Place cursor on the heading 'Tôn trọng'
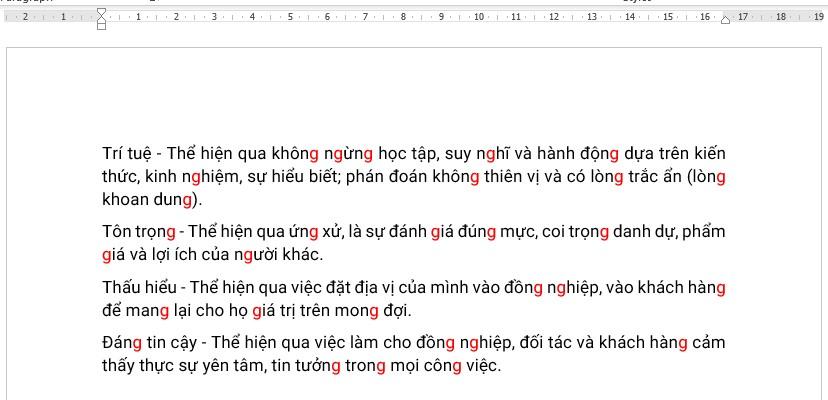 pos(138,232)
